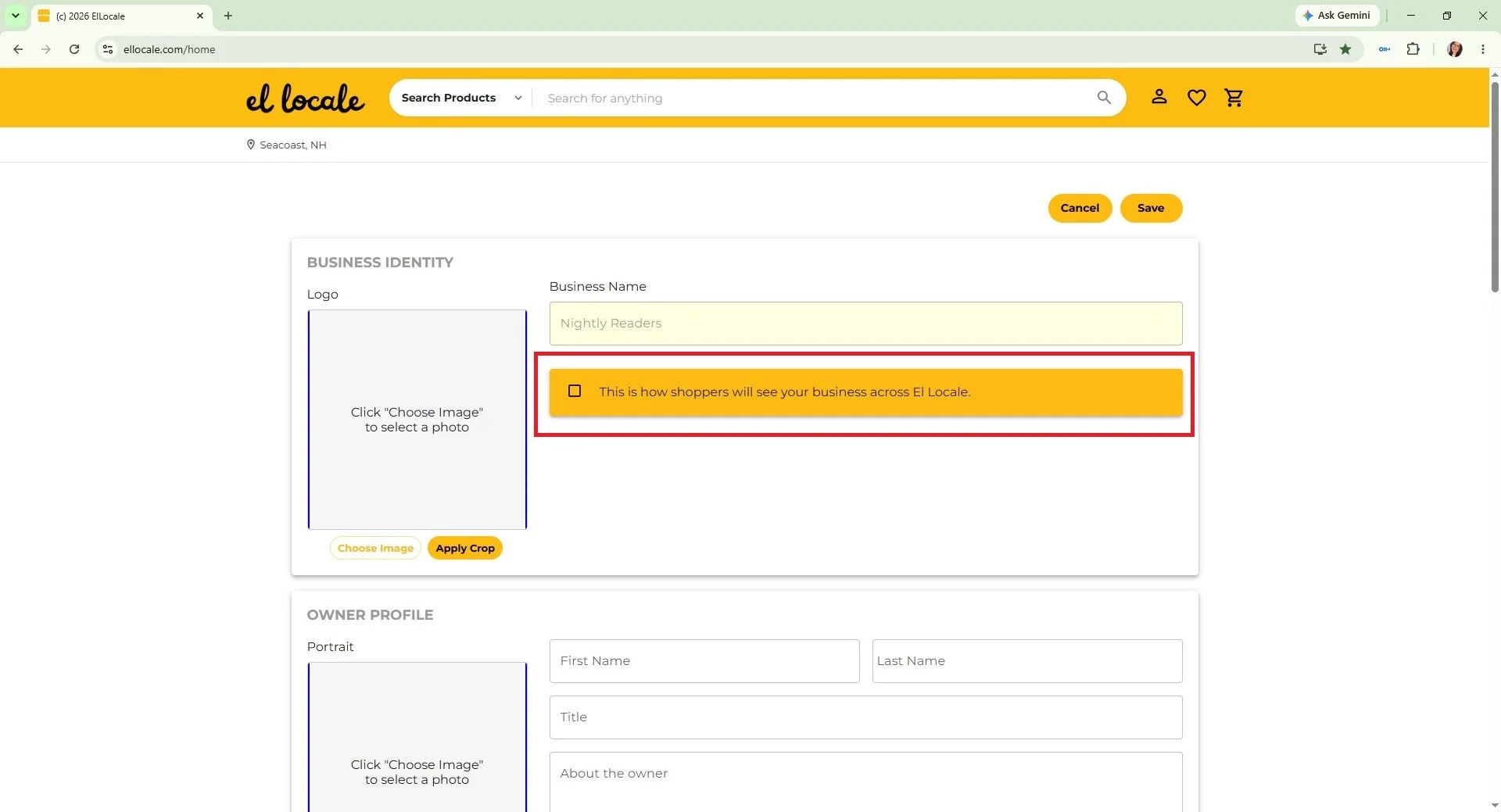Tick the shoppers visibility checkbox

click(x=575, y=391)
